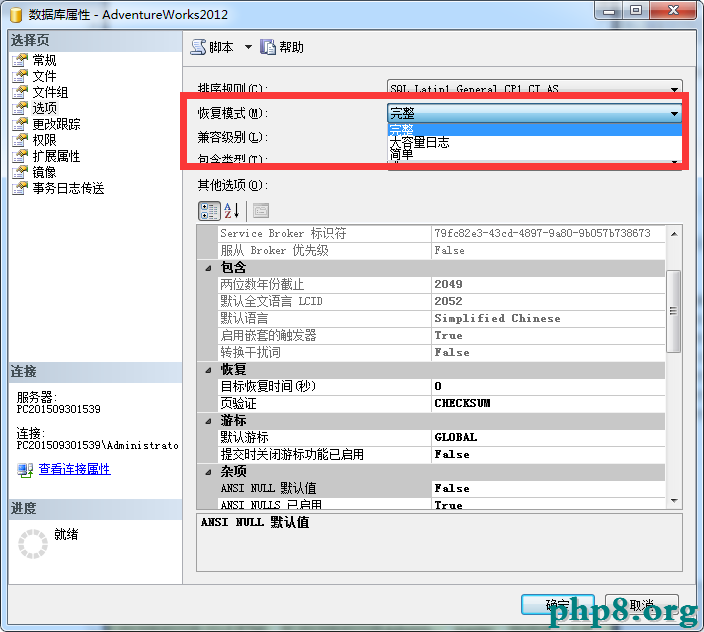Switch property grid to categorized view

click(209, 211)
